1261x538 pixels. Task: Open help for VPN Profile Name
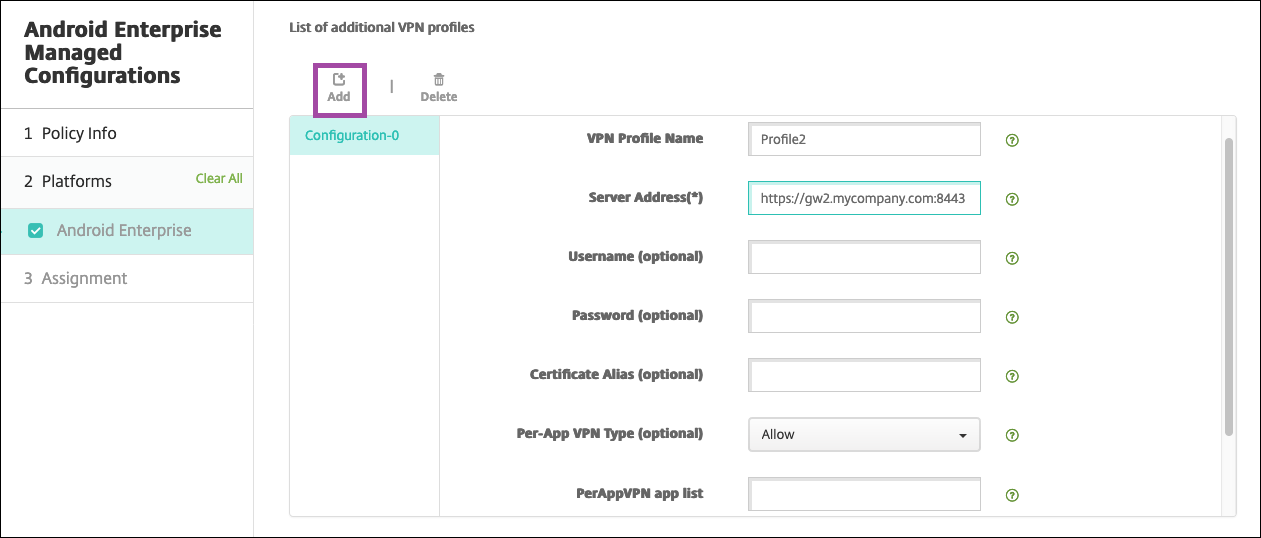pos(1012,141)
